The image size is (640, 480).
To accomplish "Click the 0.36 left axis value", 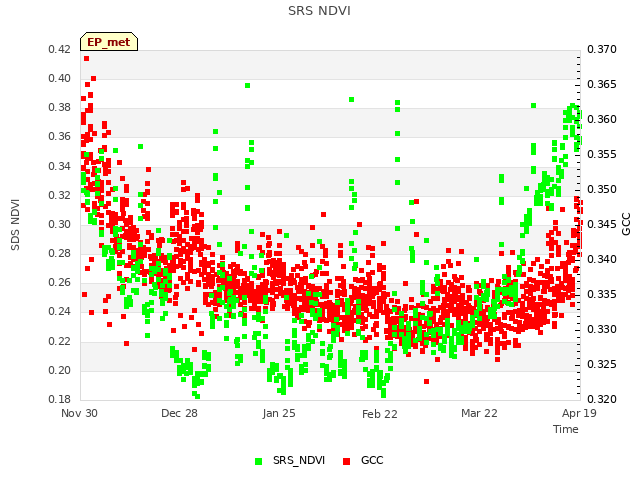I will coord(59,136).
